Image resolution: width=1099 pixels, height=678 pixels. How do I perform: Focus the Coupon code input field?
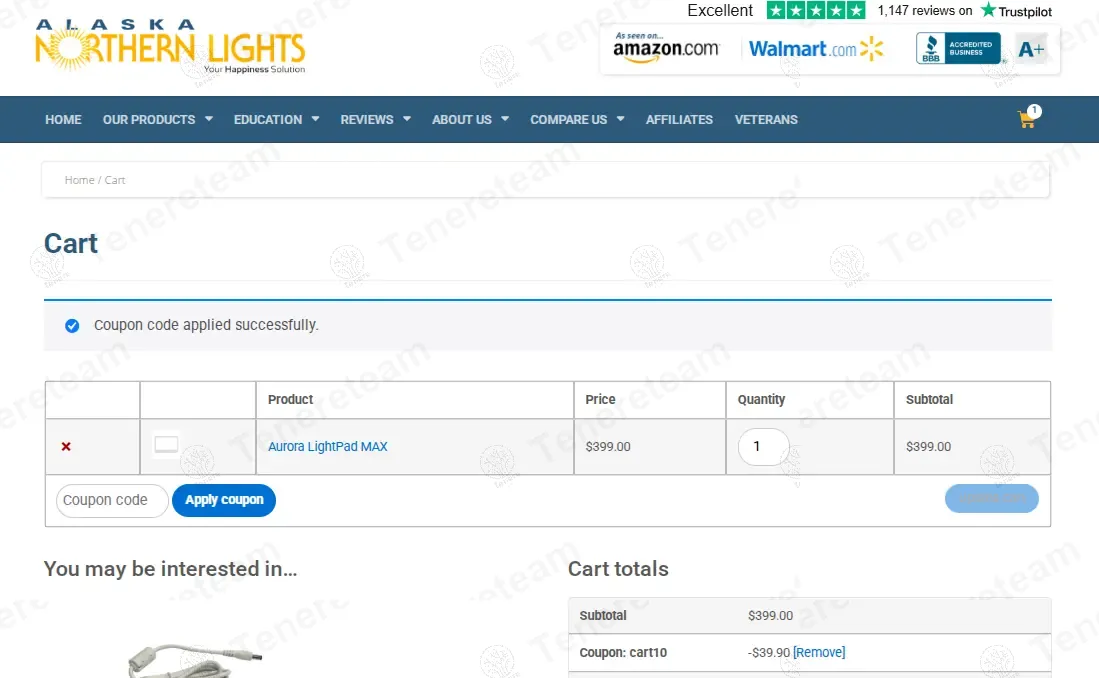[112, 500]
